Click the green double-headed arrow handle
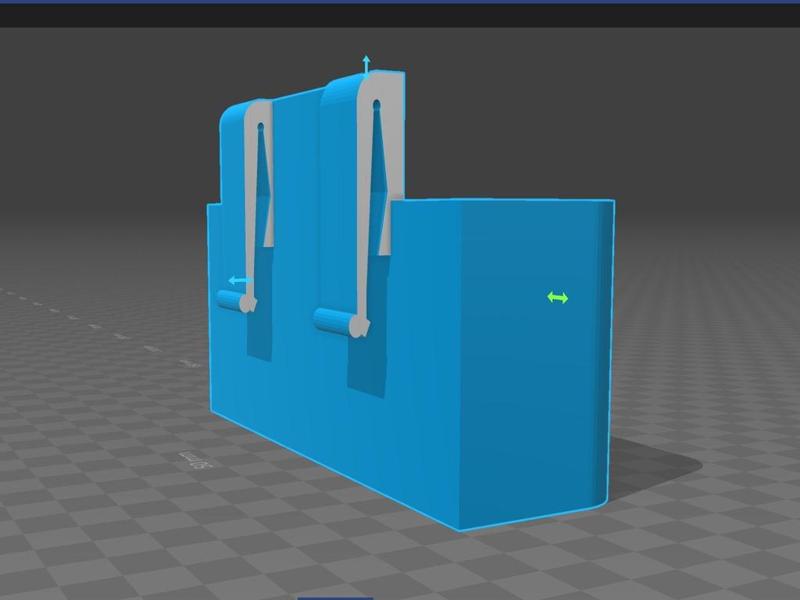 click(557, 297)
